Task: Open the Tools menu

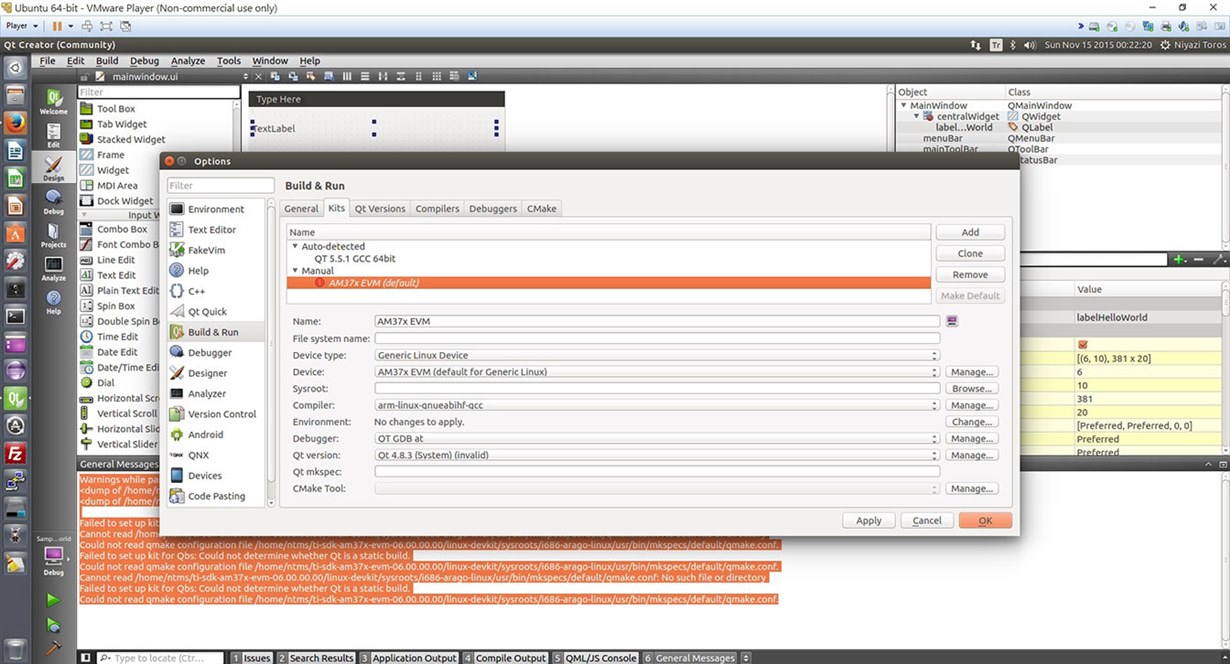Action: pyautogui.click(x=229, y=61)
